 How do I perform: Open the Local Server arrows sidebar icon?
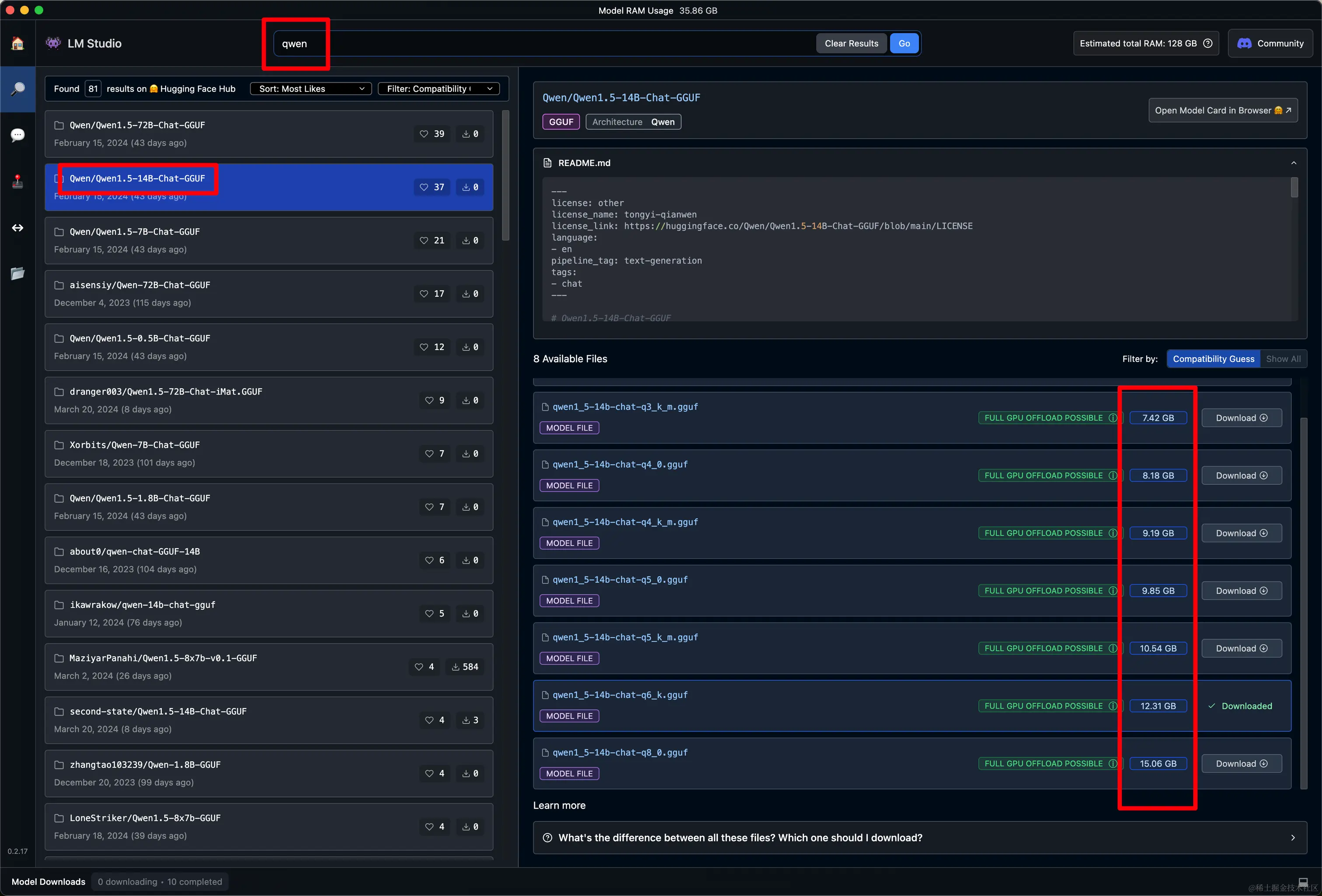[x=17, y=228]
